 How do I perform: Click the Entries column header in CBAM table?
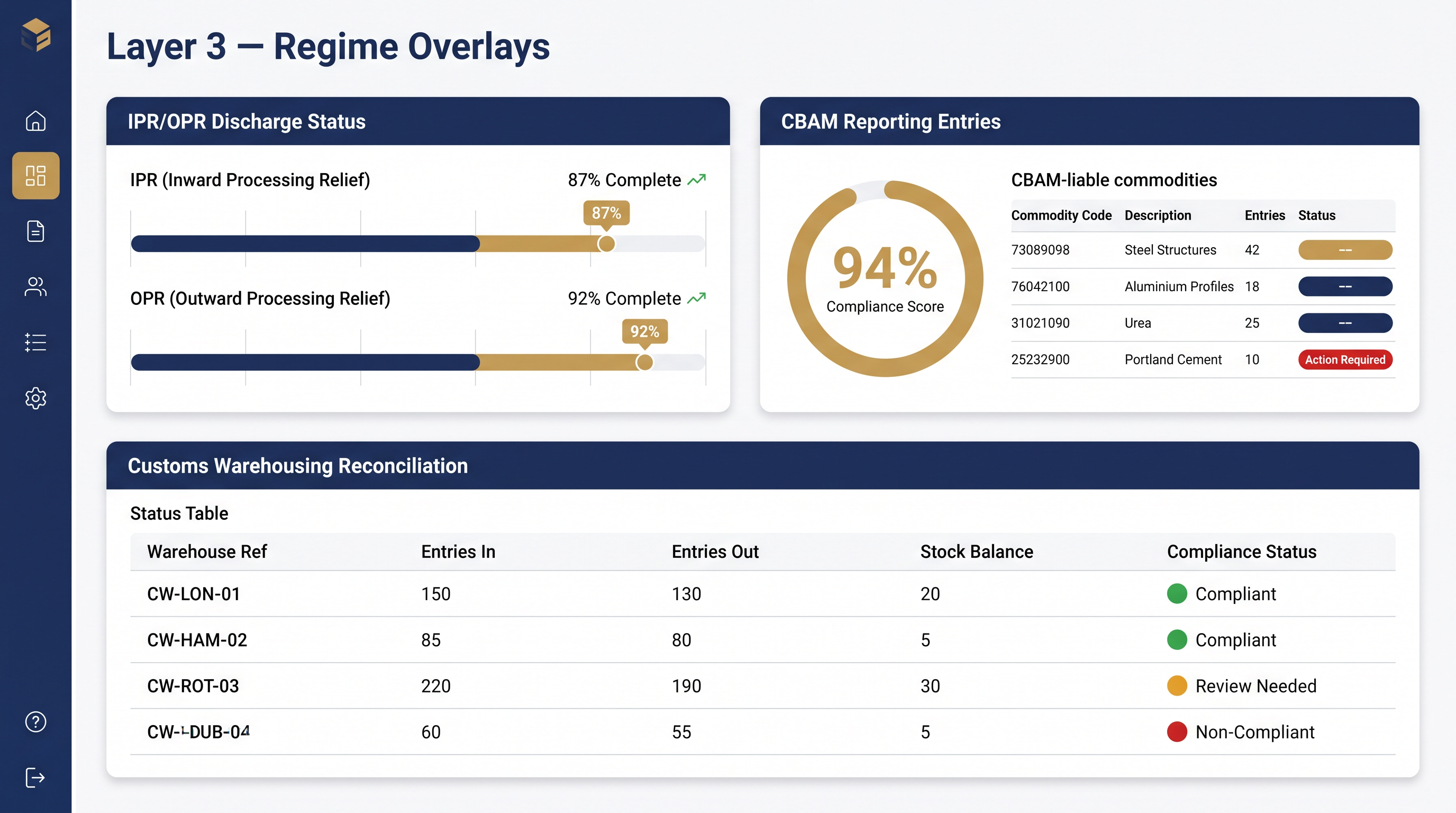(x=1264, y=215)
